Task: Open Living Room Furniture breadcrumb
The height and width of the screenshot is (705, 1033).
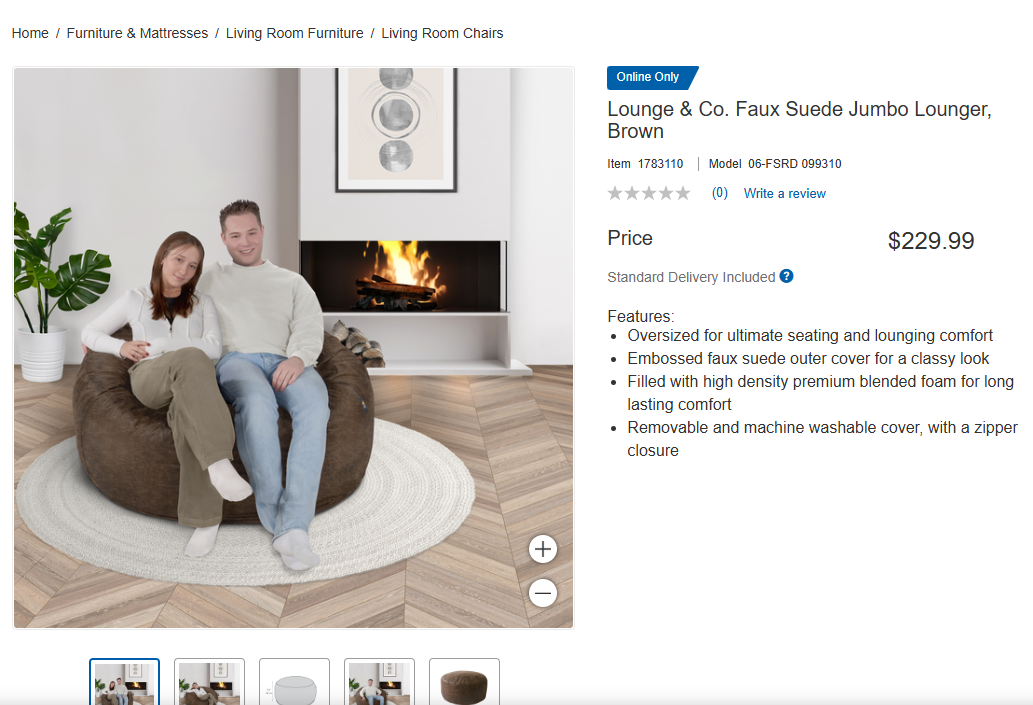Action: point(294,33)
